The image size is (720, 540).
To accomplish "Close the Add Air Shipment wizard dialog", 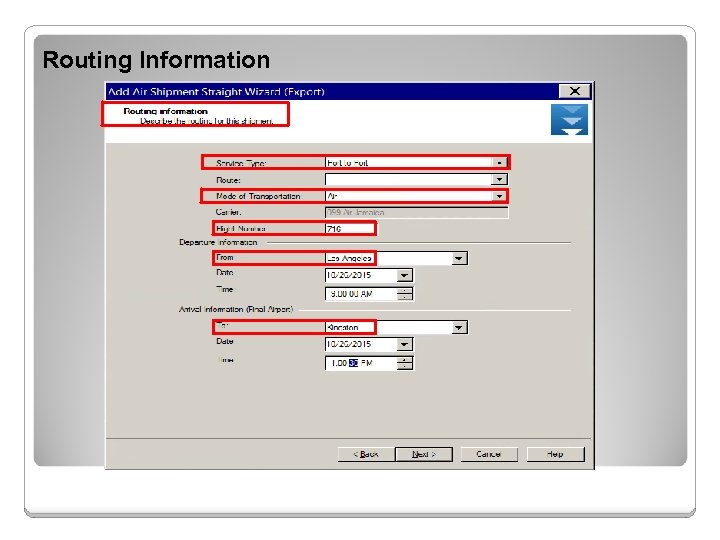I will pos(574,91).
